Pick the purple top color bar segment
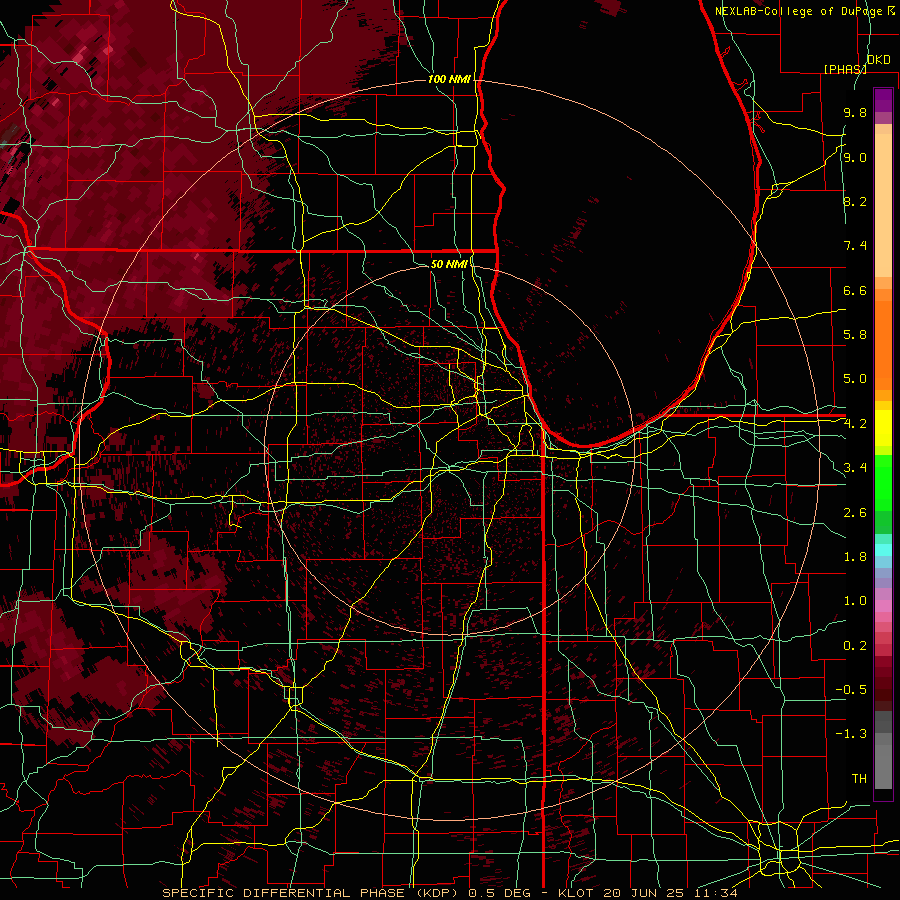This screenshot has width=900, height=900. [883, 100]
